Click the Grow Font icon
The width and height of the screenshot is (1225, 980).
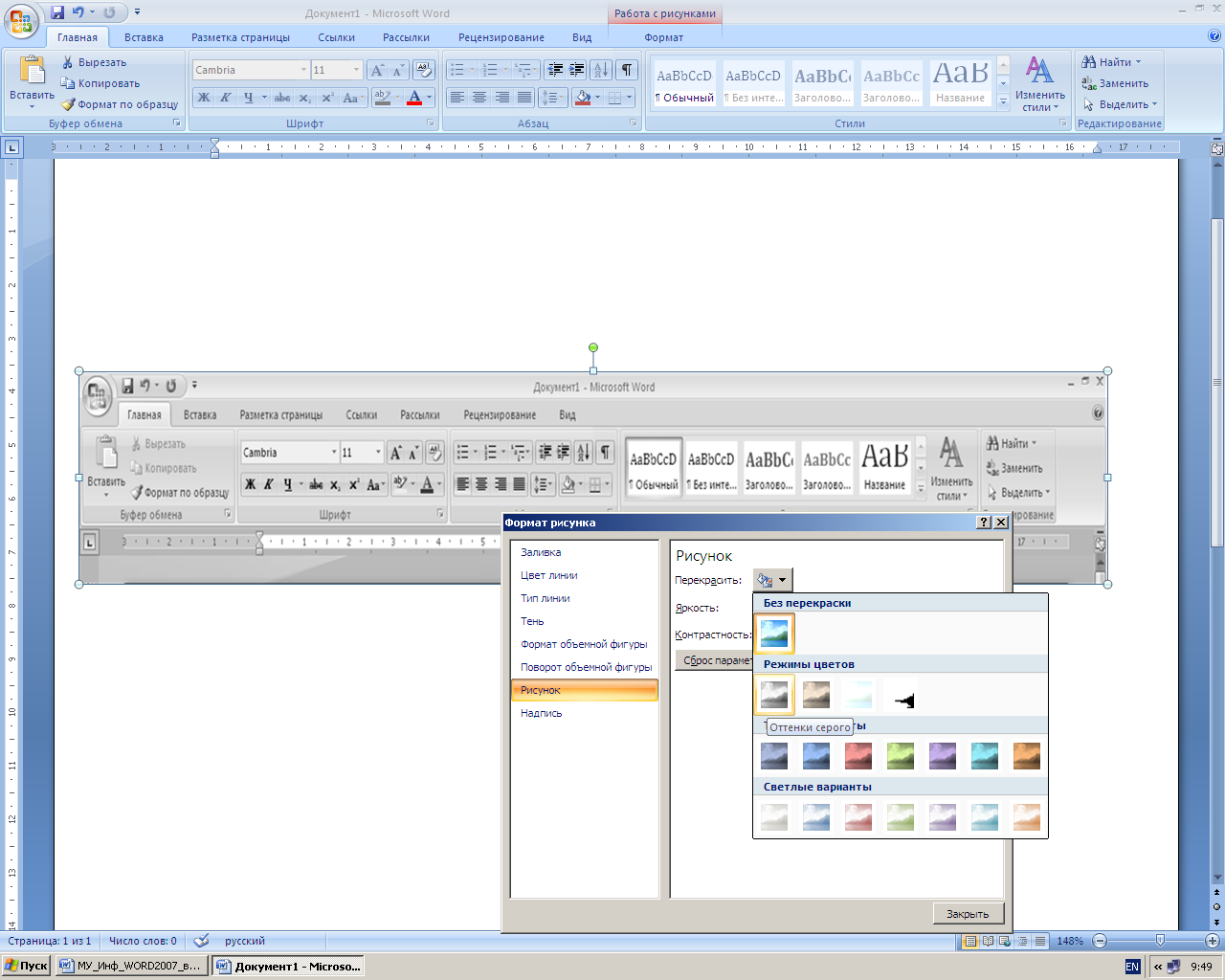(377, 70)
